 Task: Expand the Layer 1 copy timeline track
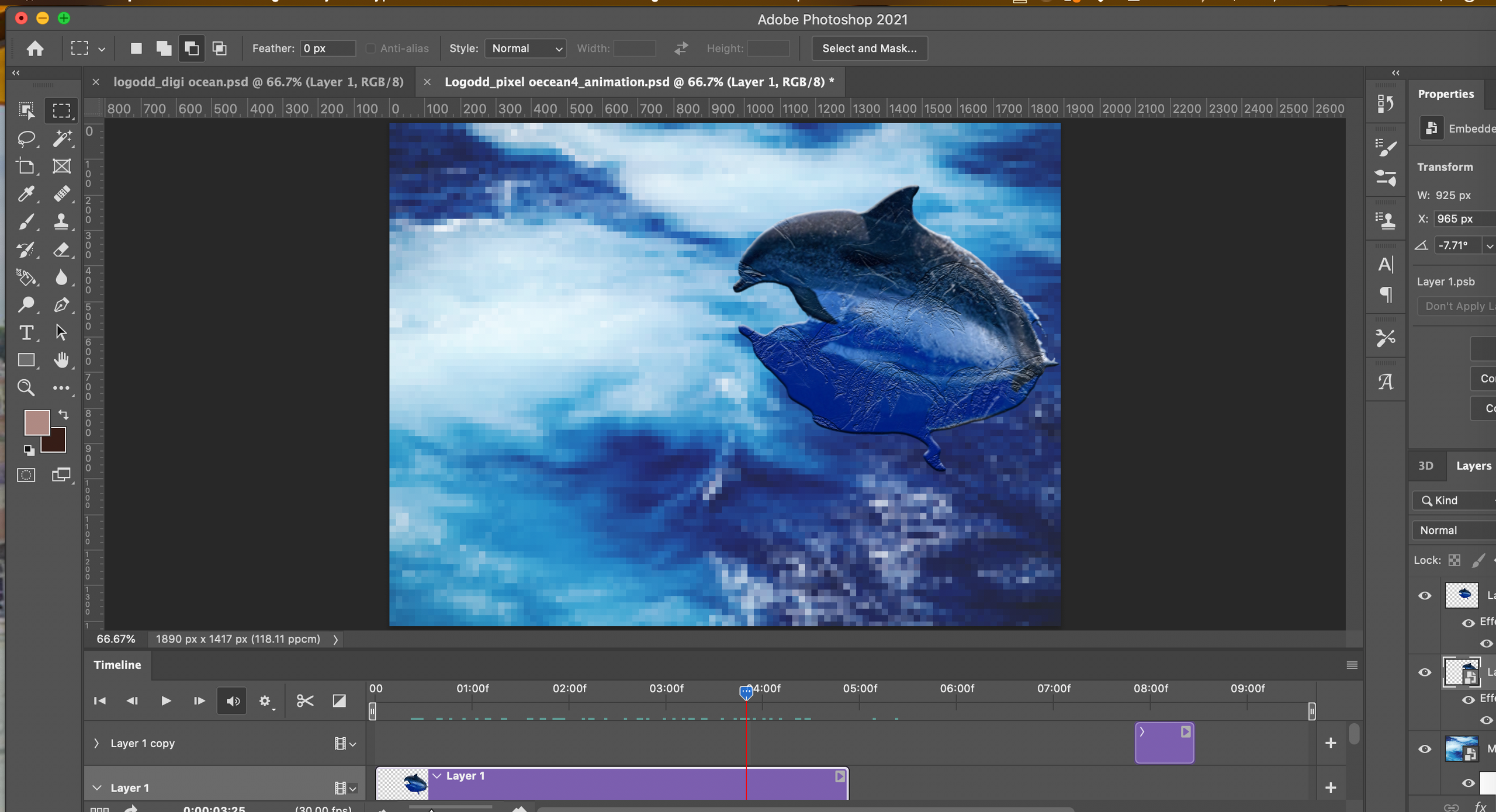point(96,744)
